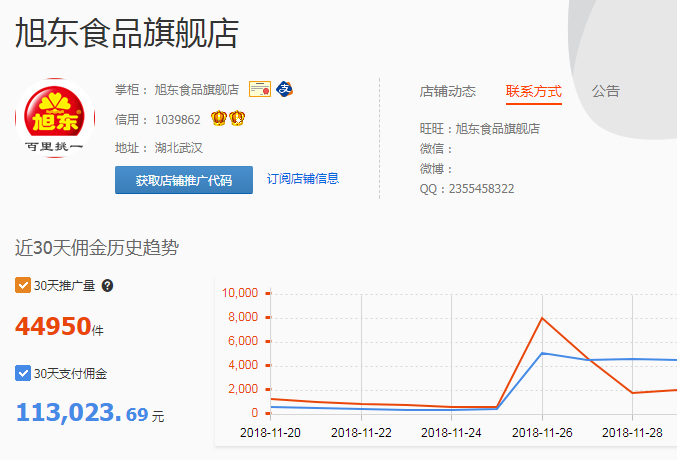This screenshot has height=460, width=677.
Task: Click the 2,000 y-axis label
Action: (243, 389)
